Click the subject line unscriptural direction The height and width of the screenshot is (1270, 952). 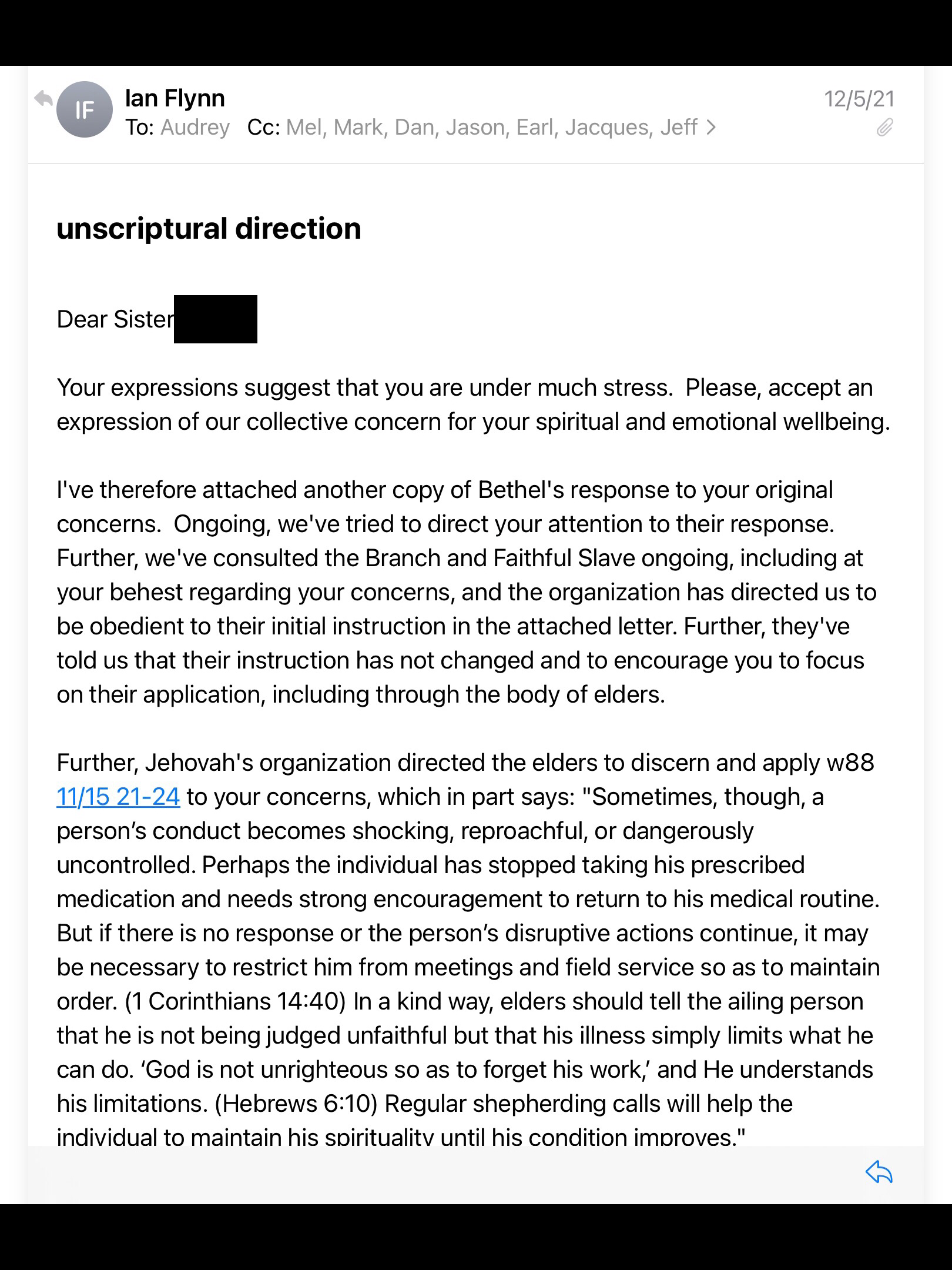pos(209,229)
